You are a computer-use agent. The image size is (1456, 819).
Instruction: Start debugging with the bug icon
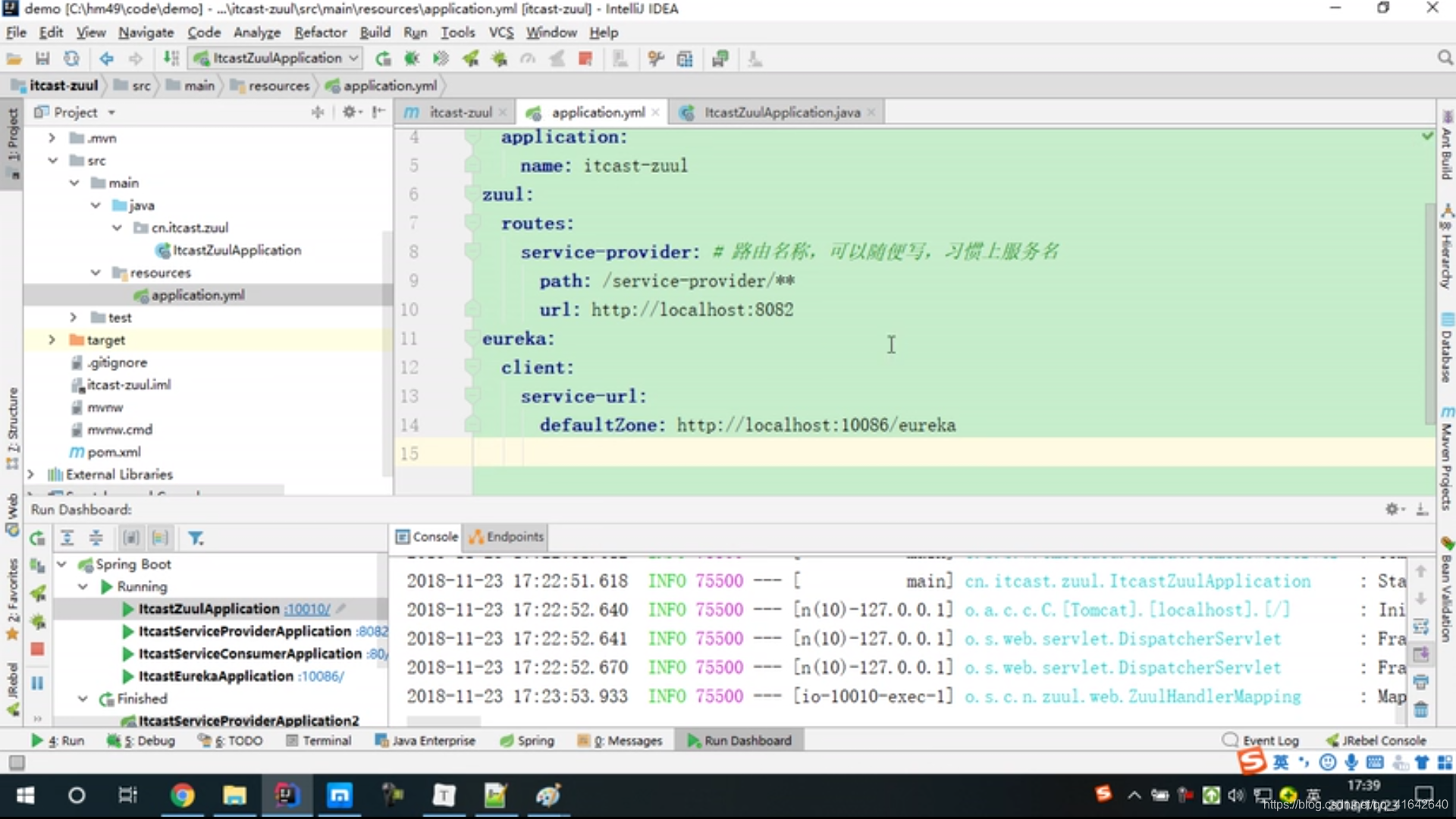pos(412,58)
